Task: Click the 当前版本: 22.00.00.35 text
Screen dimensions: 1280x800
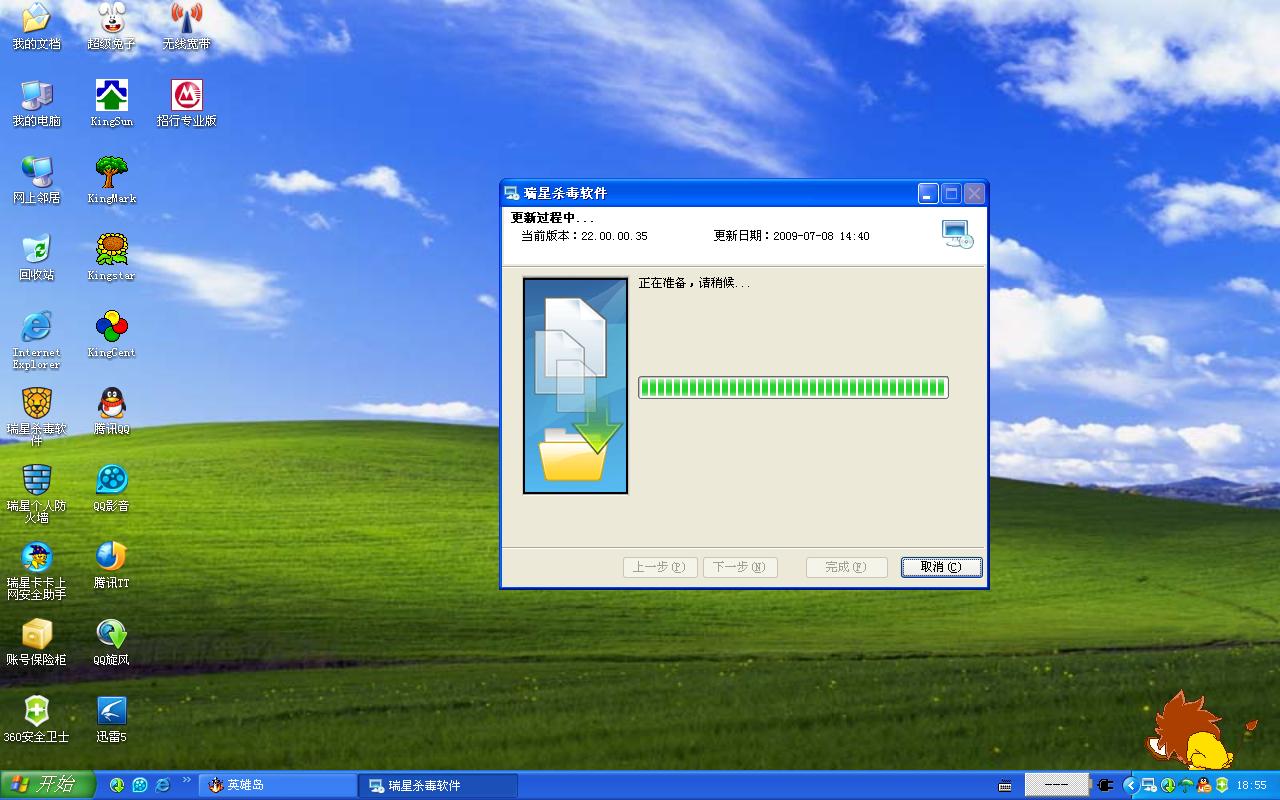Action: tap(584, 236)
